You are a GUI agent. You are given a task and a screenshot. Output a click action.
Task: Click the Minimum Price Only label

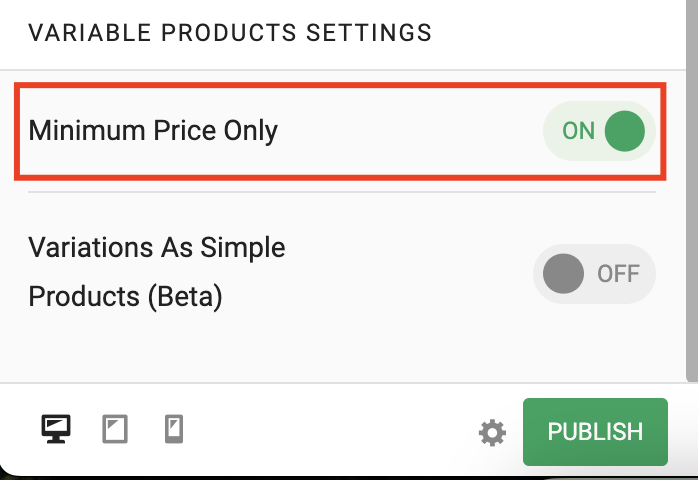tap(153, 131)
